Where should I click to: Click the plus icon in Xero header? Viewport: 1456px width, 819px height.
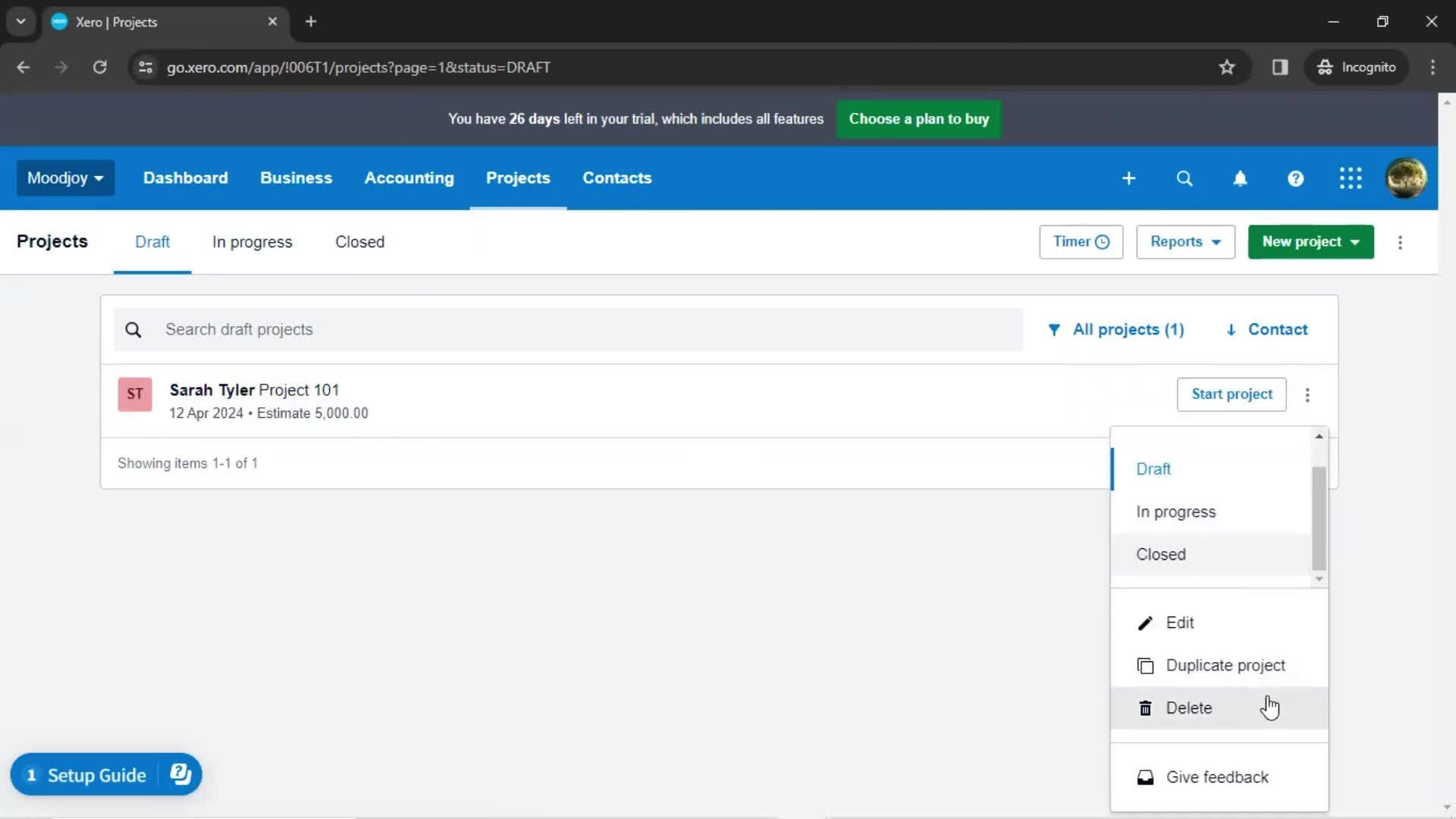point(1128,178)
